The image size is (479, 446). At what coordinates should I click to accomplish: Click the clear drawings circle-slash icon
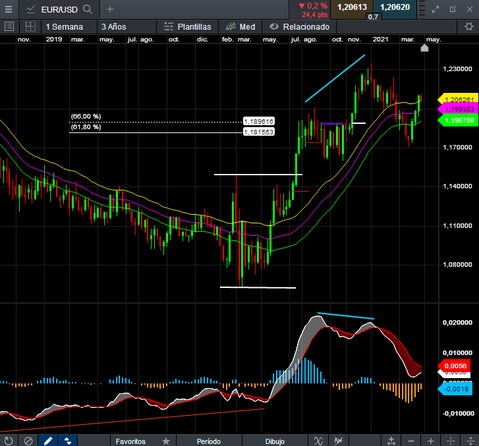pyautogui.click(x=28, y=441)
